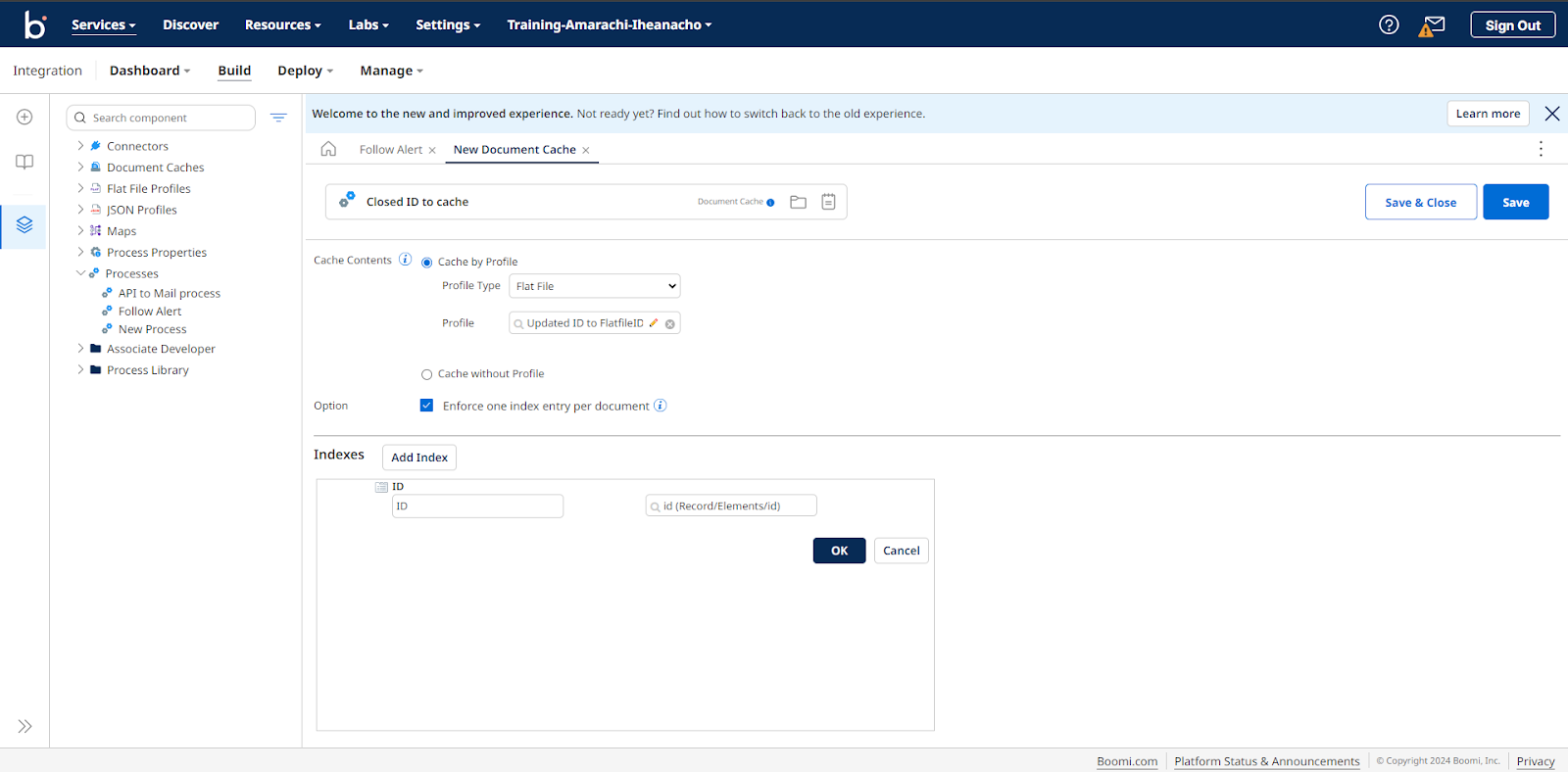Expand the Process Library folder
Viewport: 1568px width, 772px height.
point(80,369)
